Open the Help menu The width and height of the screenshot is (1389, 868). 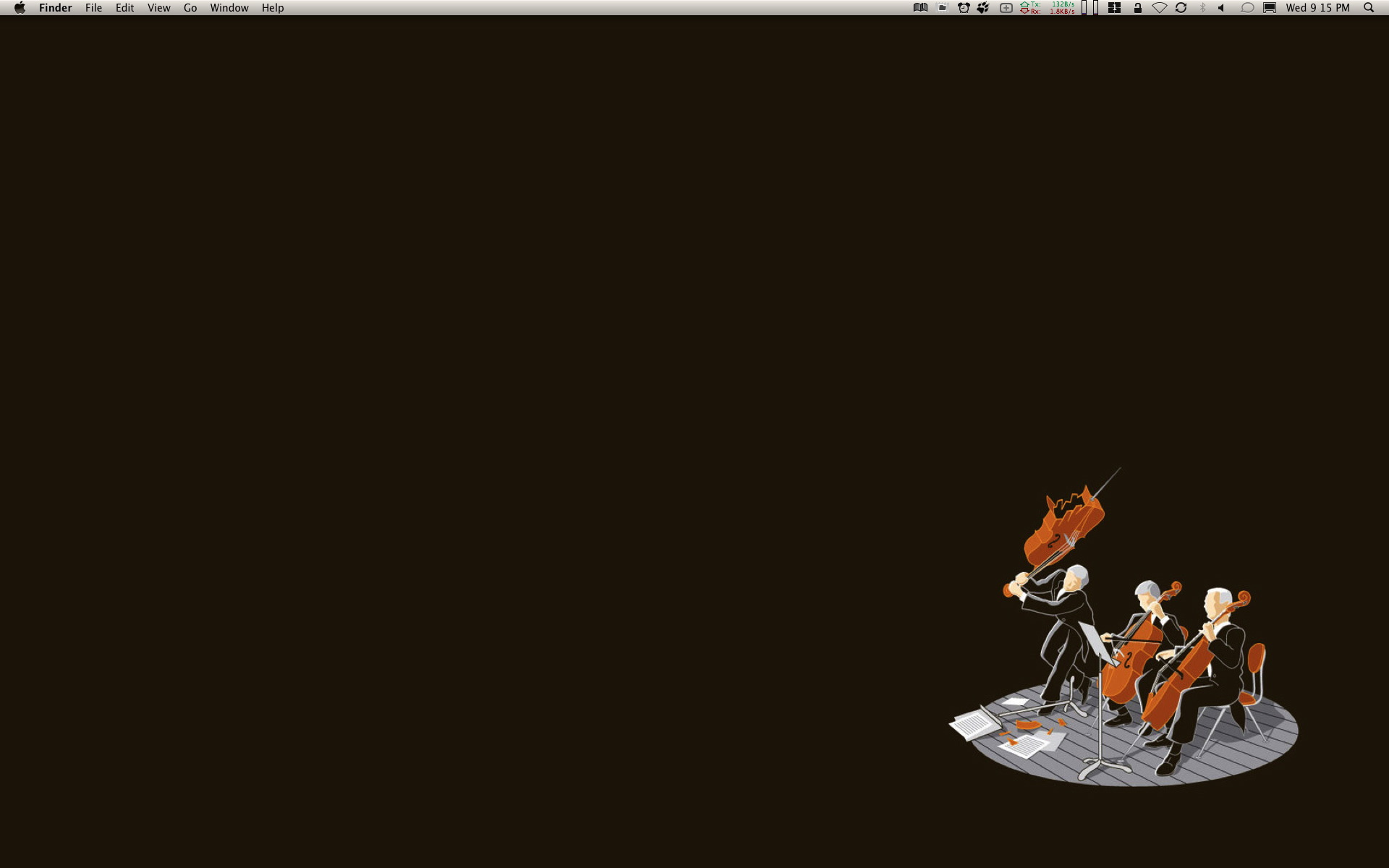point(273,8)
